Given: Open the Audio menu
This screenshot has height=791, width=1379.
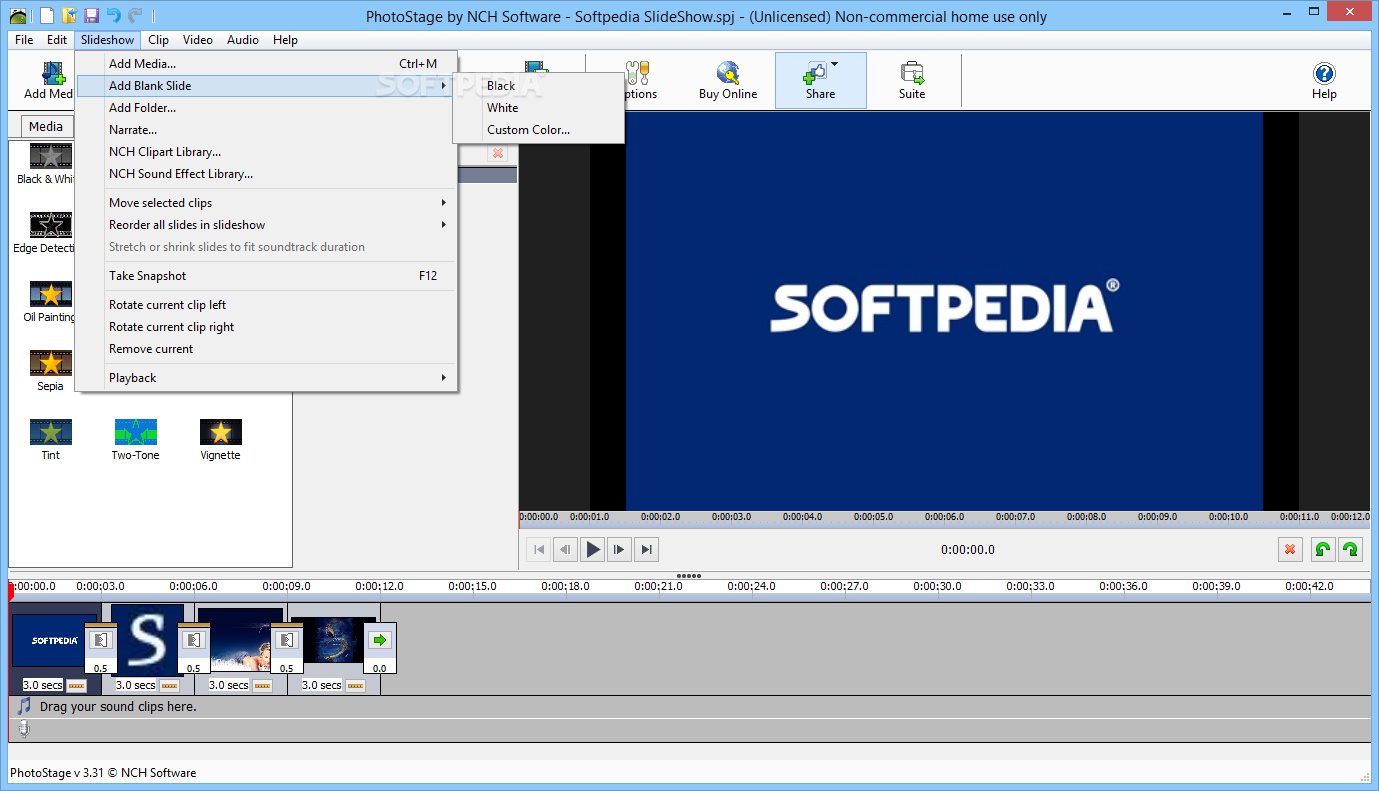Looking at the screenshot, I should click(x=242, y=40).
